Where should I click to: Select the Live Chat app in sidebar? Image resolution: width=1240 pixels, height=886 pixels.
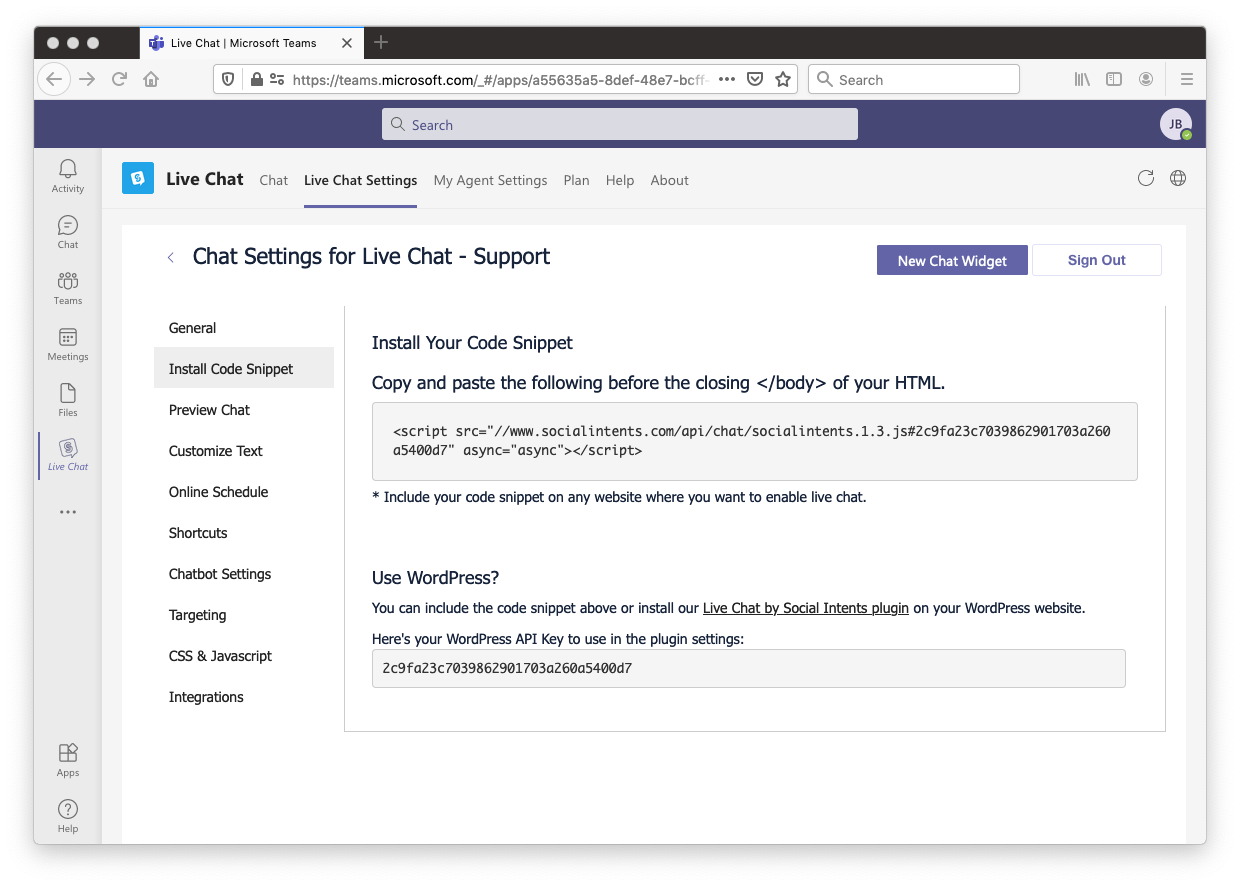click(68, 455)
